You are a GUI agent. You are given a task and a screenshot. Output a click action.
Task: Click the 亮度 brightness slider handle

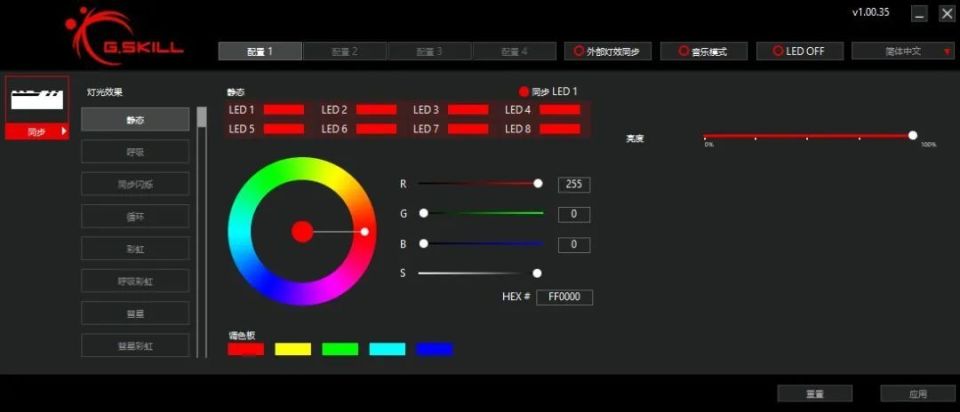click(x=913, y=135)
